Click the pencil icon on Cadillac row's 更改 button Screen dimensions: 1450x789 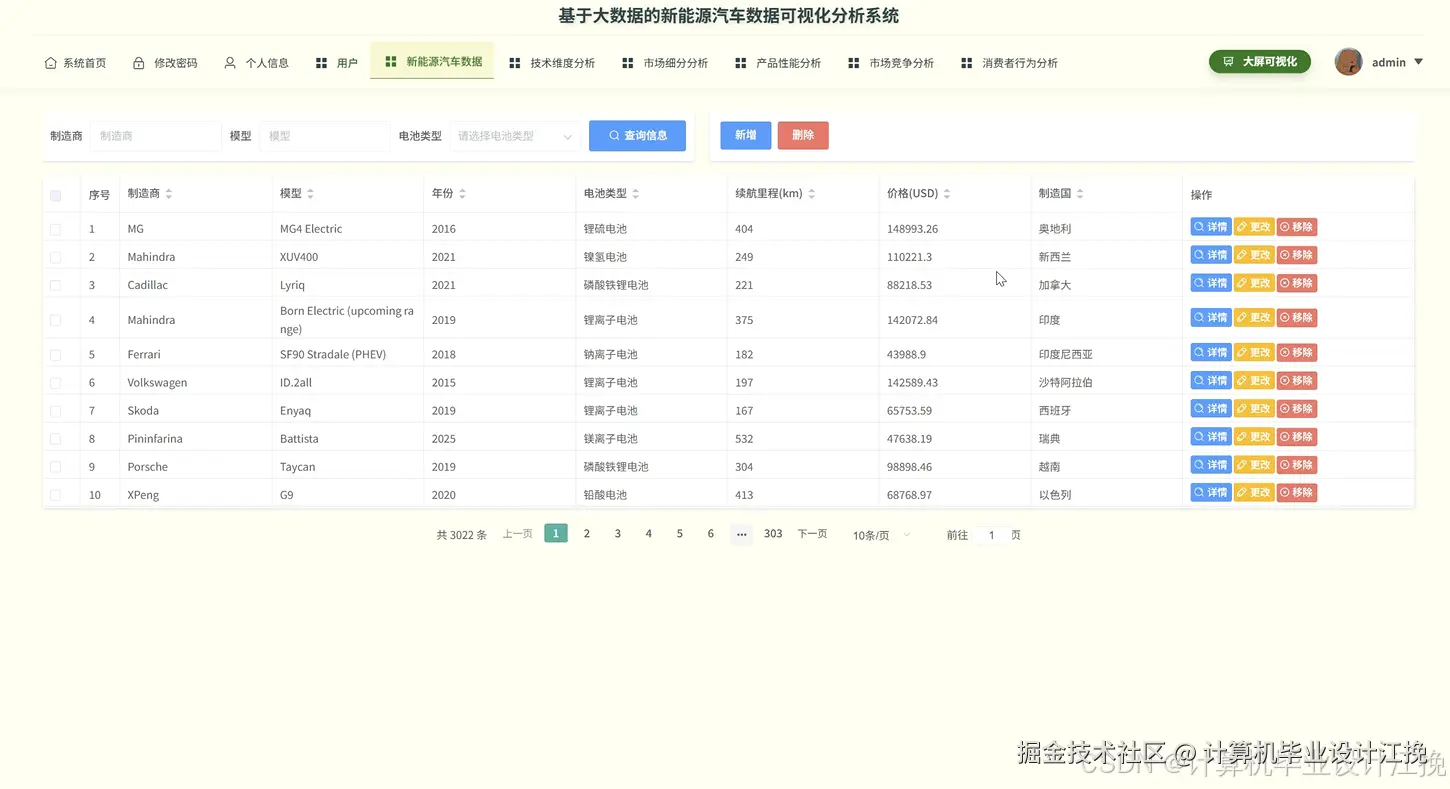[x=1243, y=282]
